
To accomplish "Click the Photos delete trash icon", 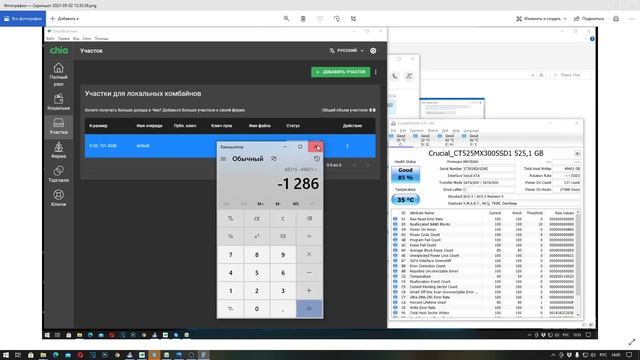I will (303, 19).
